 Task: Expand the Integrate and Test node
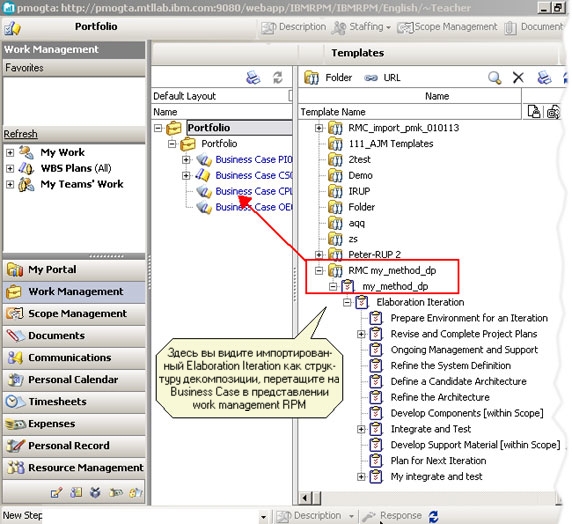click(x=361, y=429)
